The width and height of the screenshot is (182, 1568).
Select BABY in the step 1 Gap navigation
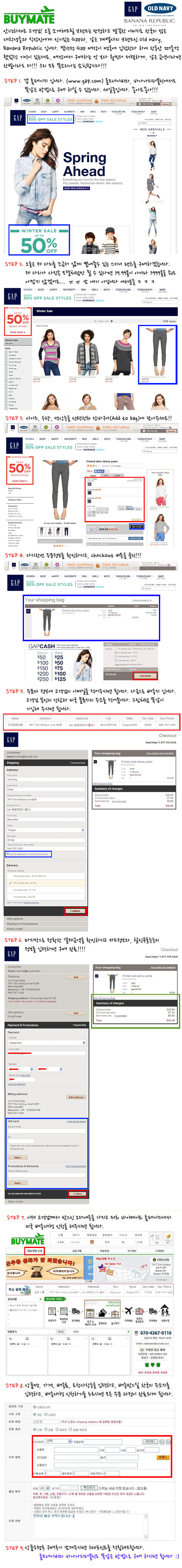pyautogui.click(x=154, y=111)
